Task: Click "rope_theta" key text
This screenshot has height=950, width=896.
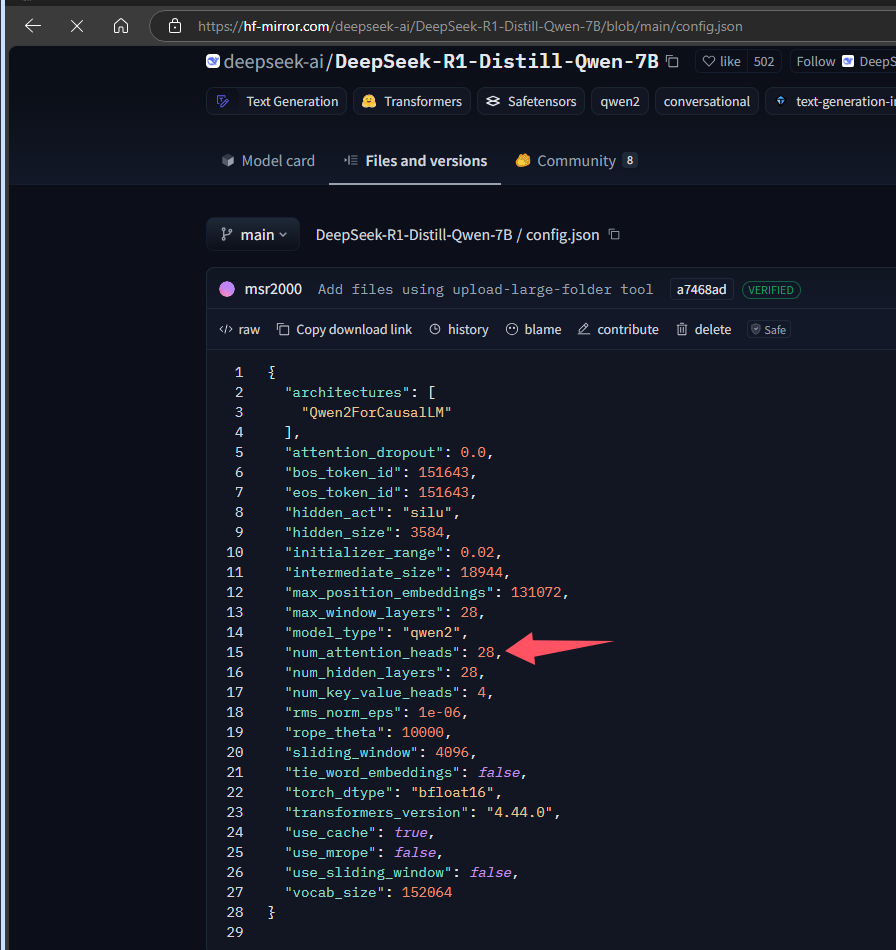Action: [x=335, y=732]
